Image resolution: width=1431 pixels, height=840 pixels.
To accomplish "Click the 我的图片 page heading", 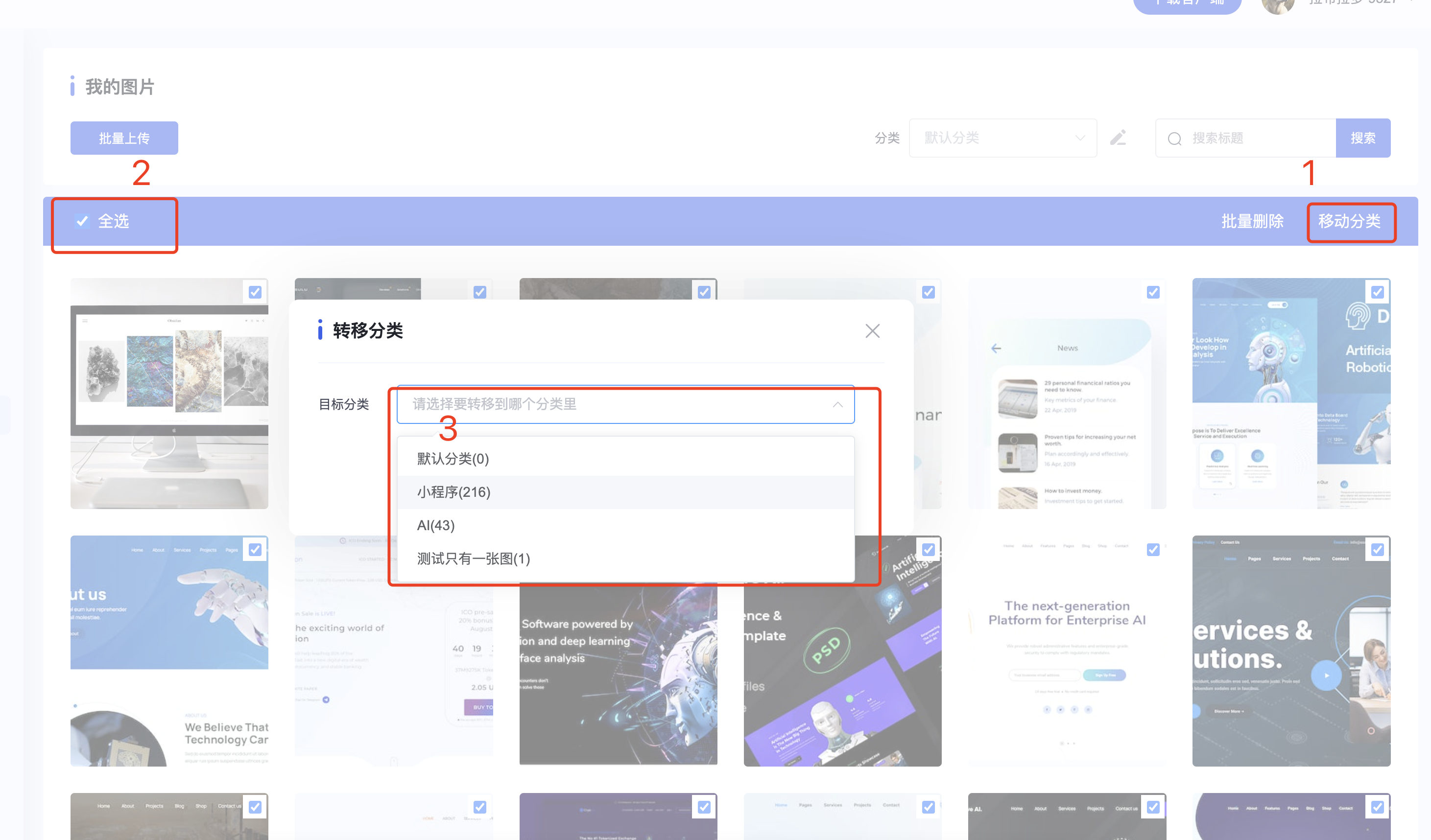I will click(x=120, y=87).
